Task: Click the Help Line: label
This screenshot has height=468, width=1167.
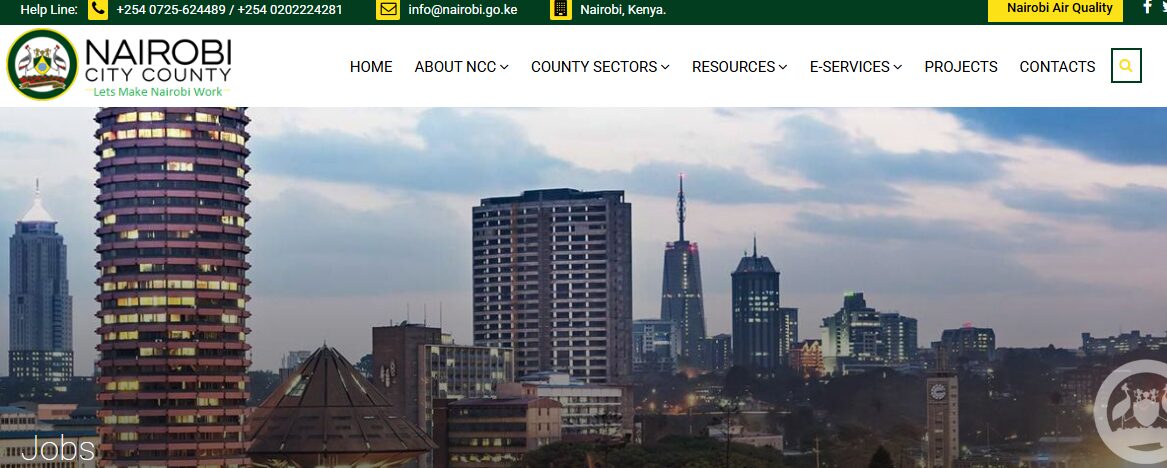Action: pos(48,10)
